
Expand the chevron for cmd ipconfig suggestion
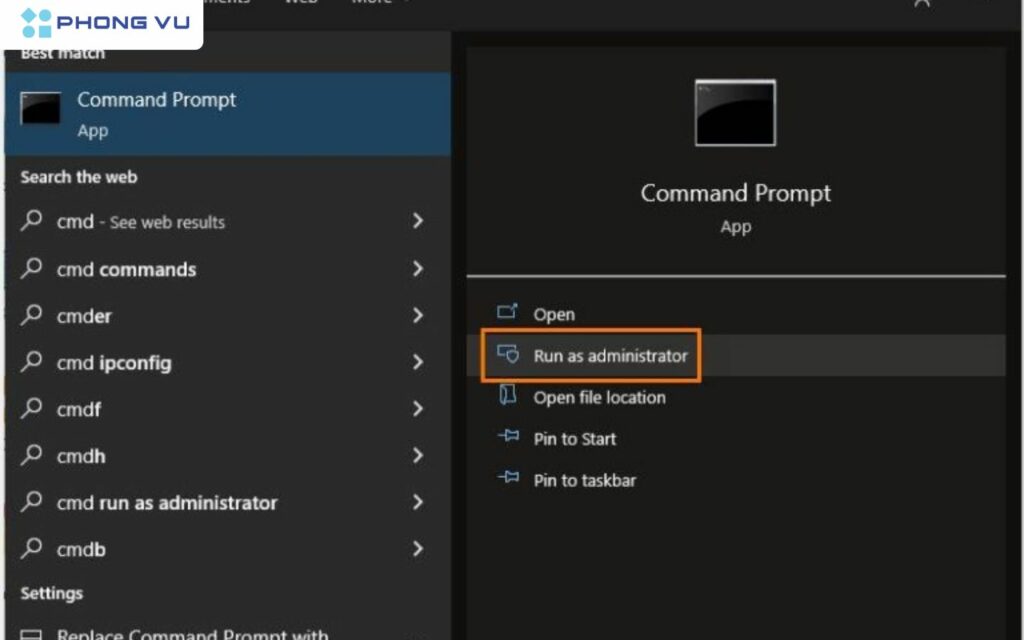coord(418,362)
